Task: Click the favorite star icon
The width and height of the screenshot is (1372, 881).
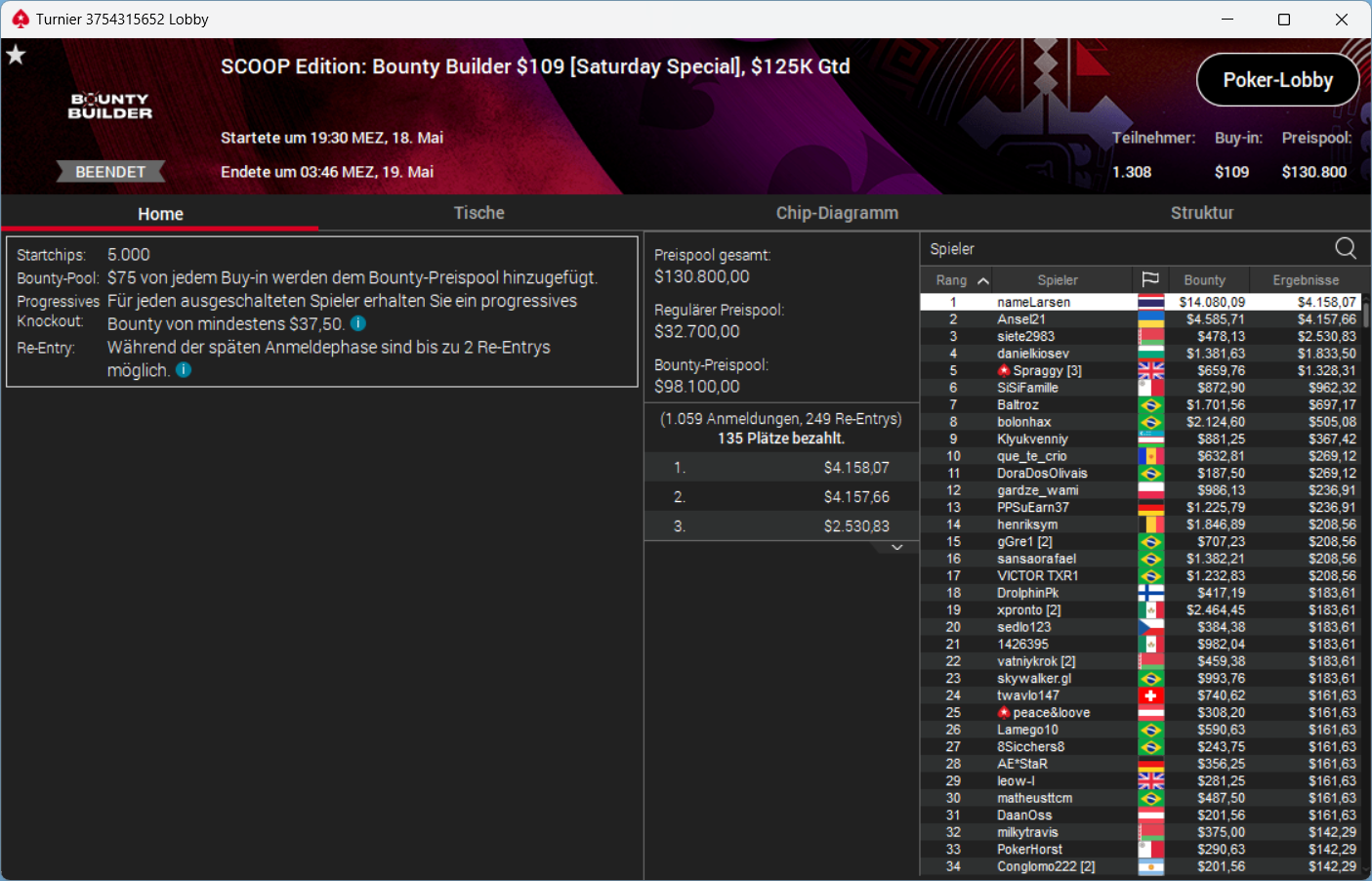Action: click(x=16, y=55)
